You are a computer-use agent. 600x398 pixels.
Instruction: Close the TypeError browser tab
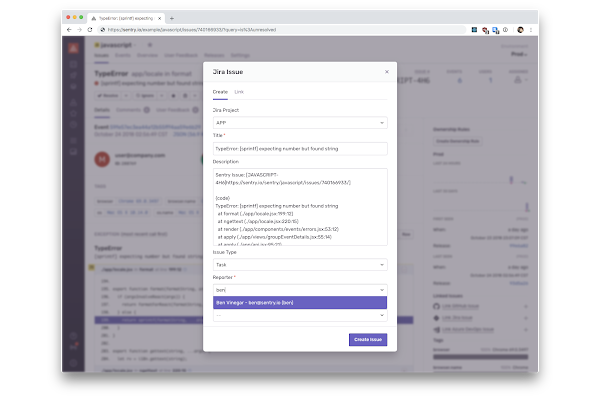point(160,18)
